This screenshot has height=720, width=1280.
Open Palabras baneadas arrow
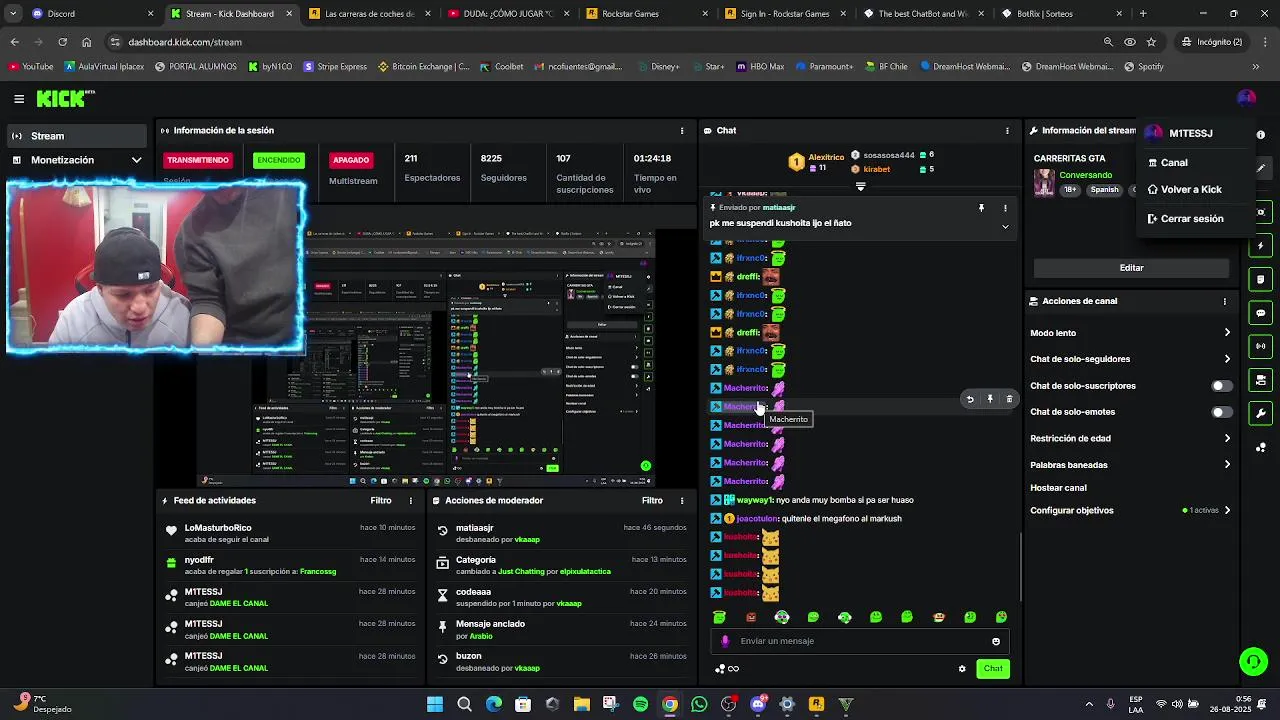(x=1227, y=465)
